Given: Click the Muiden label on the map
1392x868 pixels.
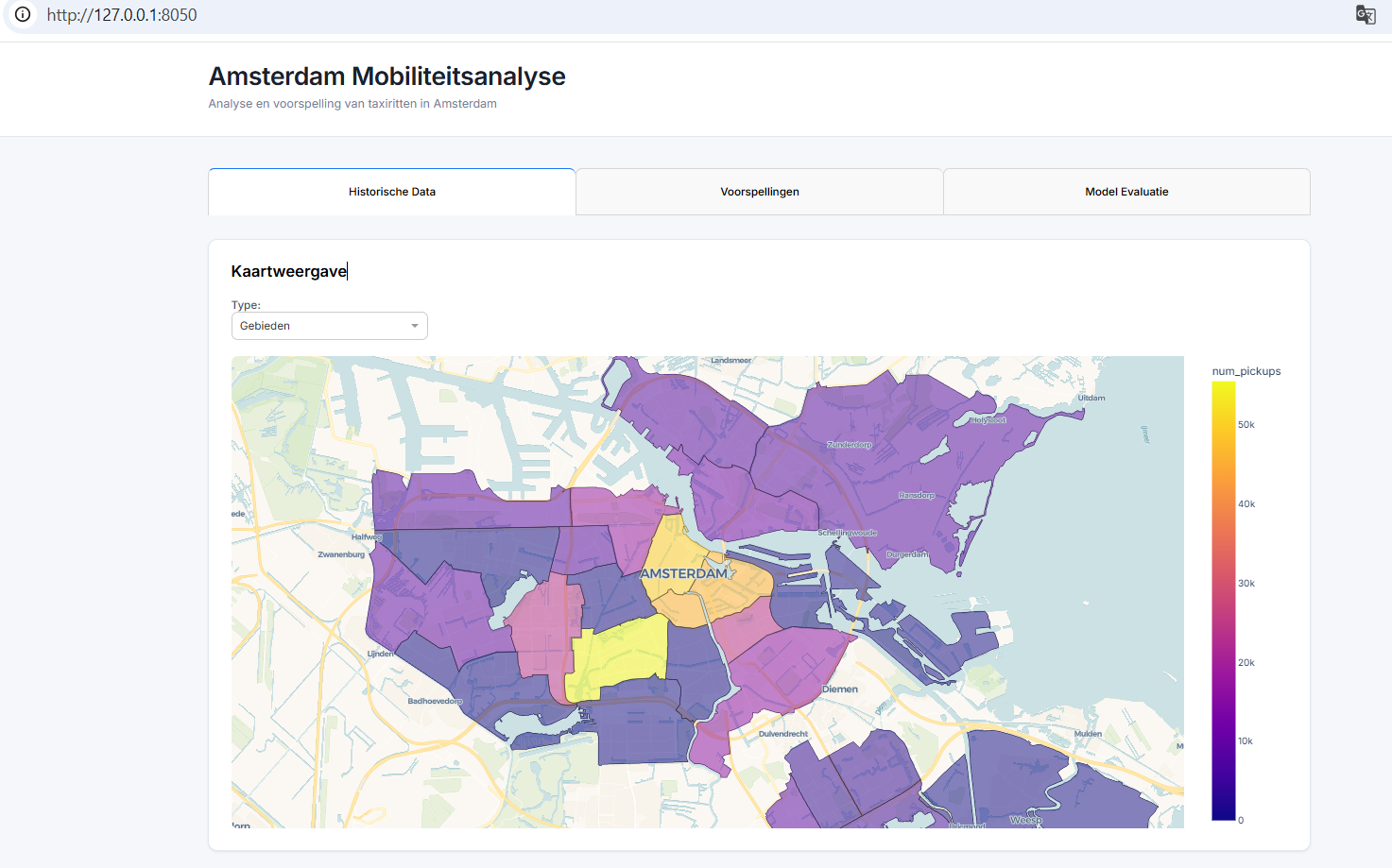Looking at the screenshot, I should point(1088,734).
